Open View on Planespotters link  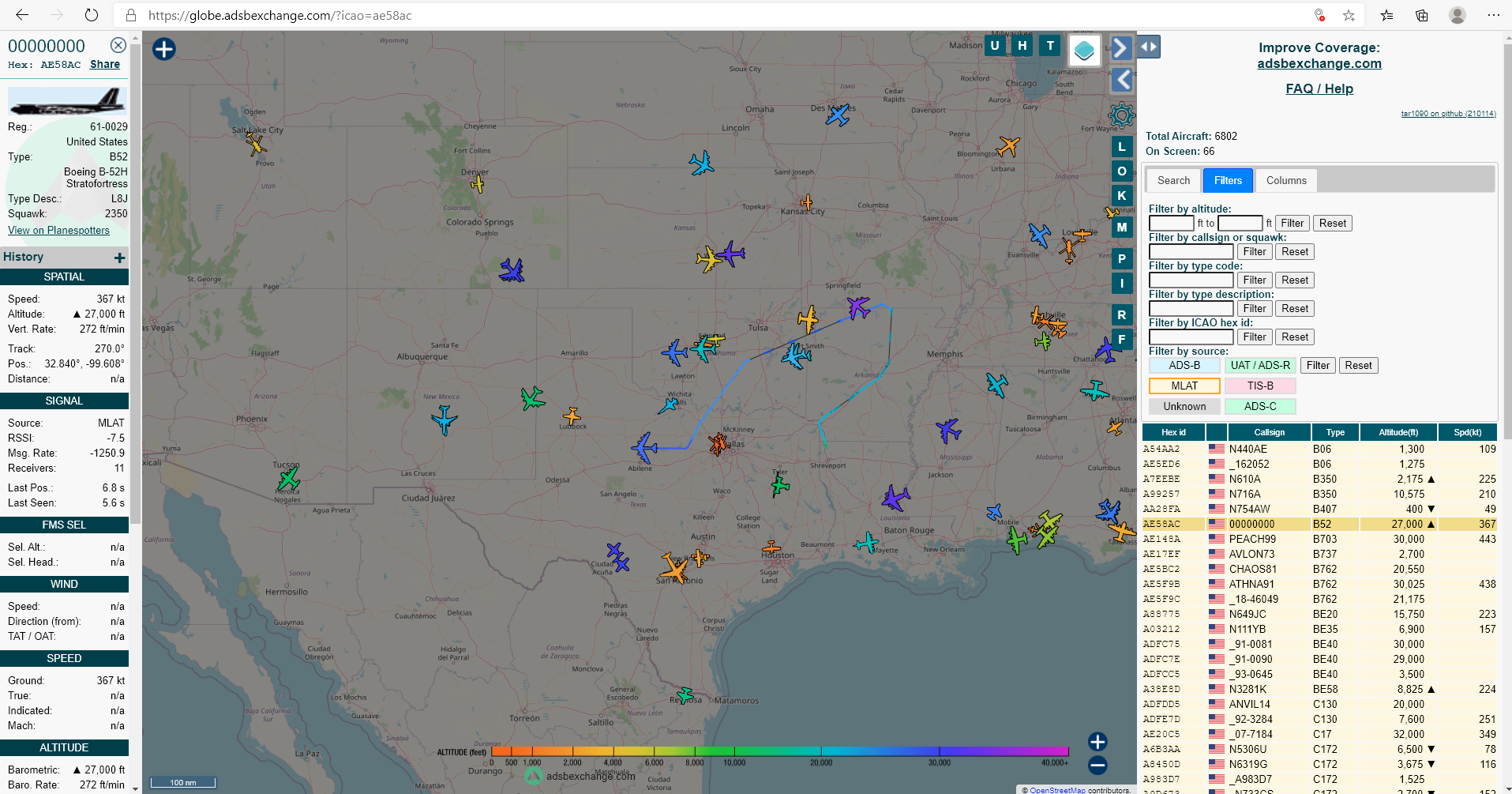coord(58,231)
